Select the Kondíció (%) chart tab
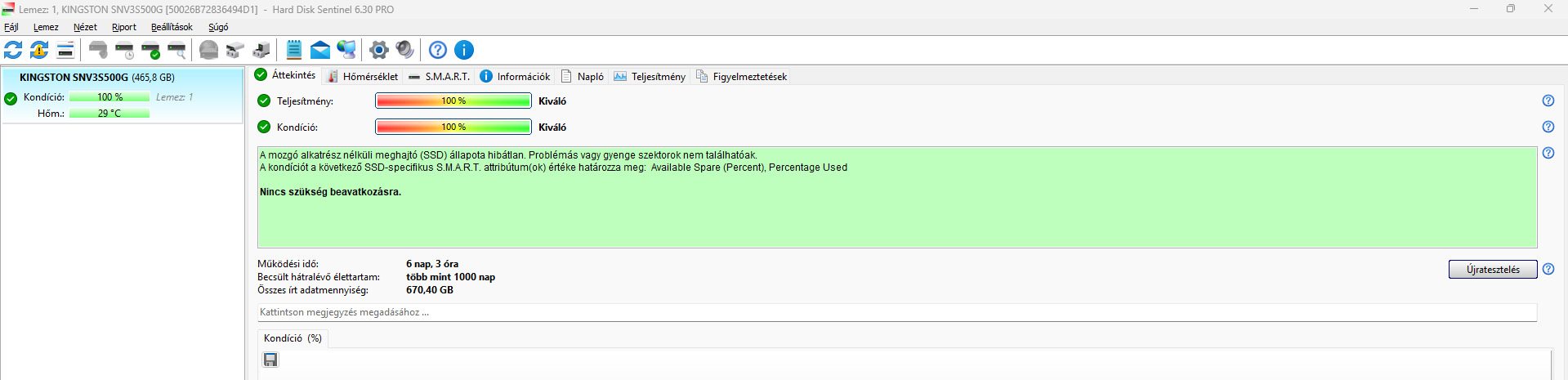Image resolution: width=1568 pixels, height=380 pixels. click(x=293, y=338)
